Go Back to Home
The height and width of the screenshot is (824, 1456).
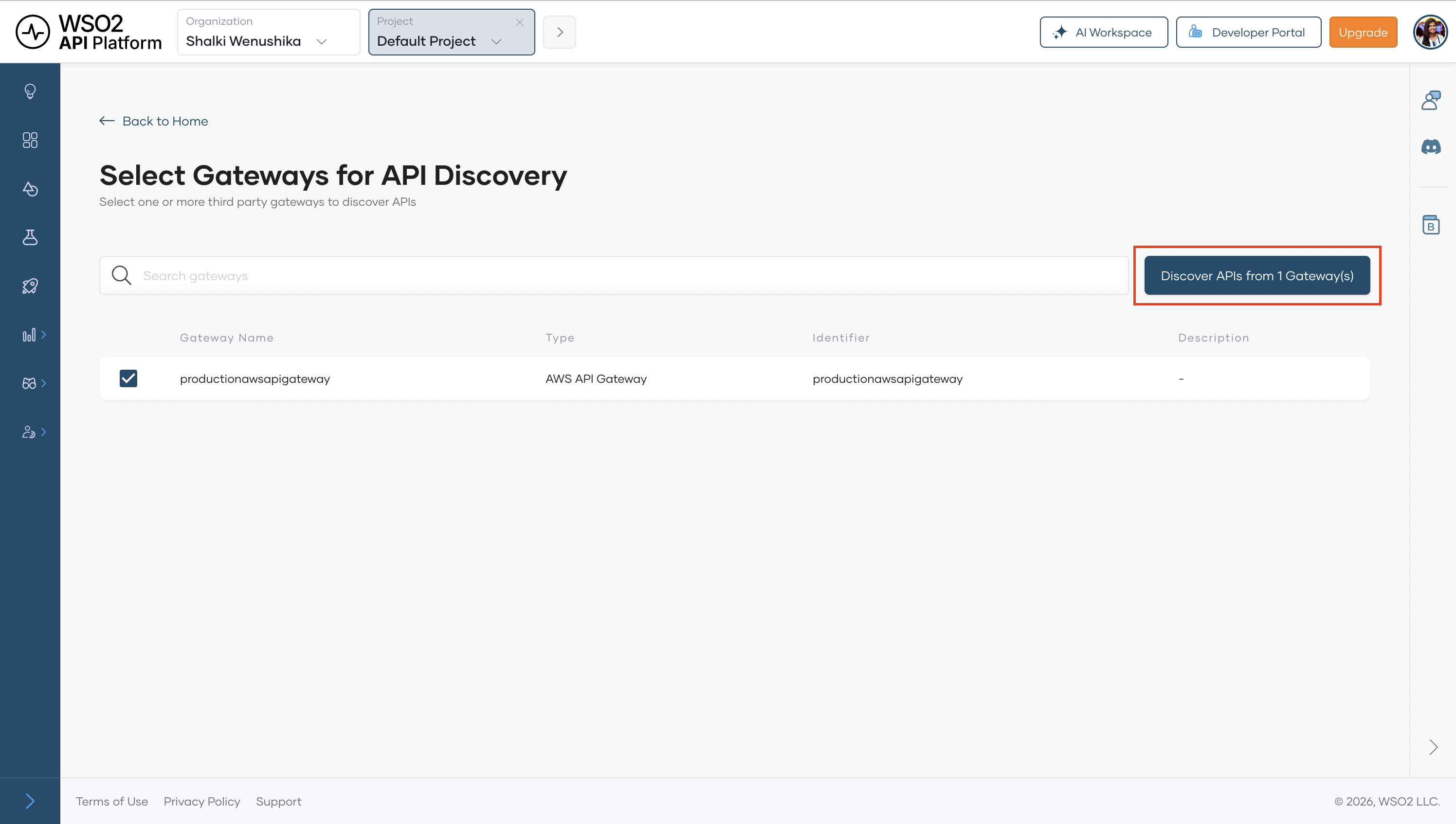coord(153,121)
